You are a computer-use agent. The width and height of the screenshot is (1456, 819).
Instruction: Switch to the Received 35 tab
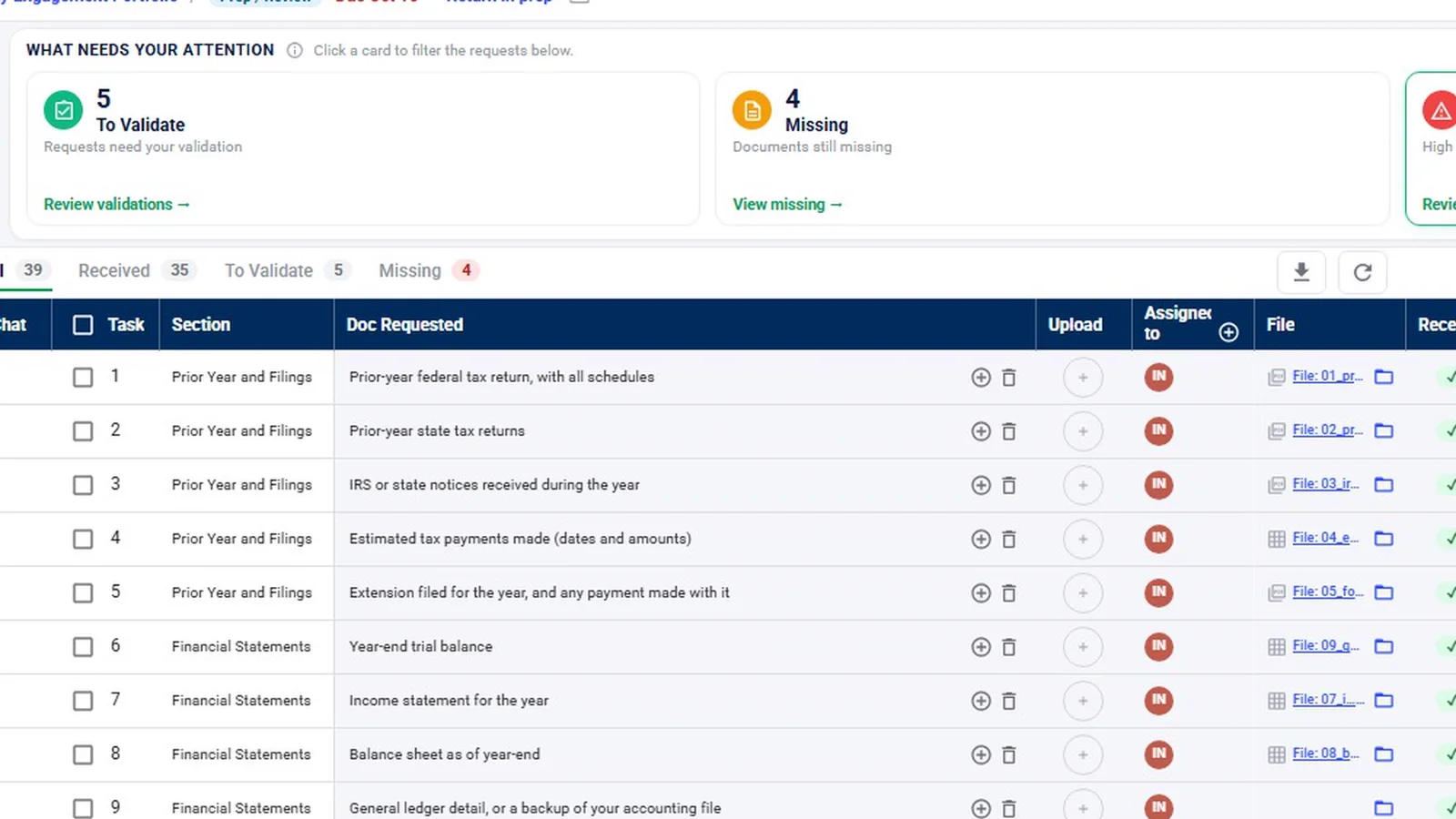(136, 270)
